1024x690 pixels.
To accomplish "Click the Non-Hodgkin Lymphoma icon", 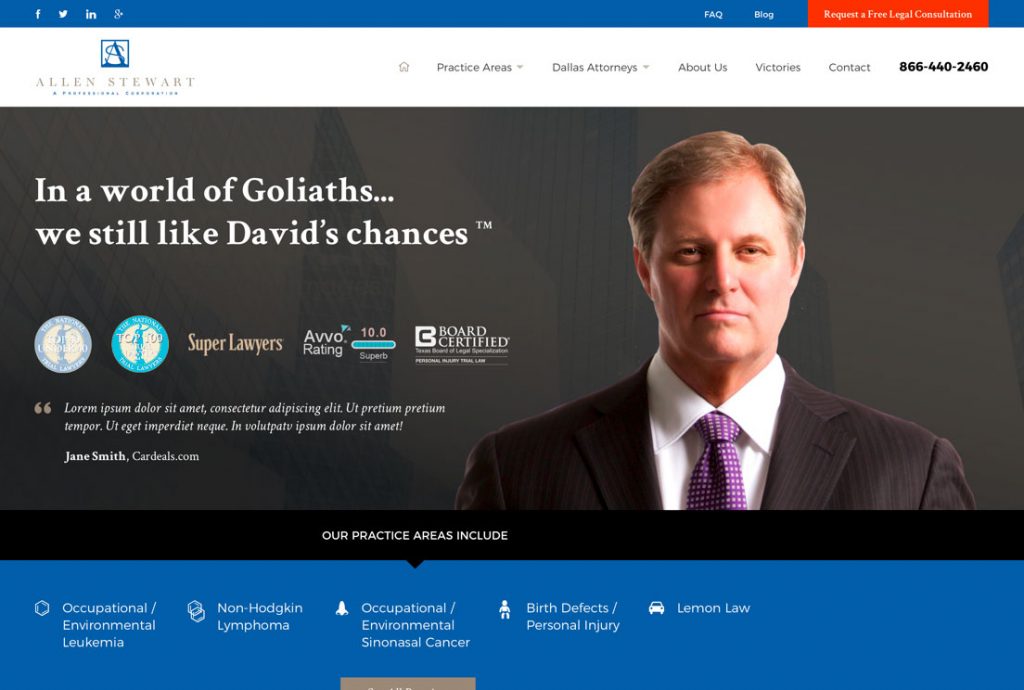I will tap(196, 611).
